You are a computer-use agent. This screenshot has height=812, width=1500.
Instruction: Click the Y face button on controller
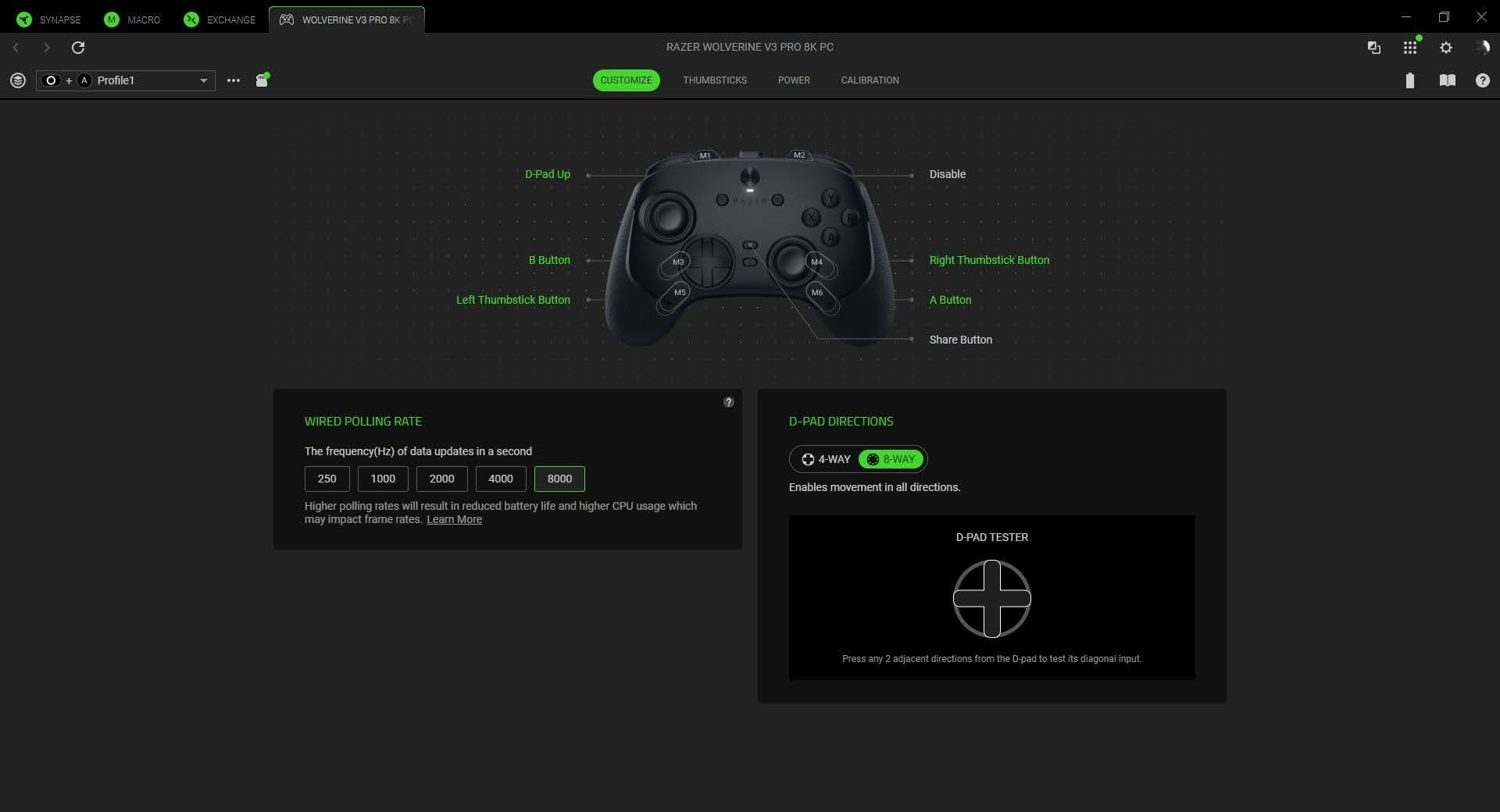(830, 199)
